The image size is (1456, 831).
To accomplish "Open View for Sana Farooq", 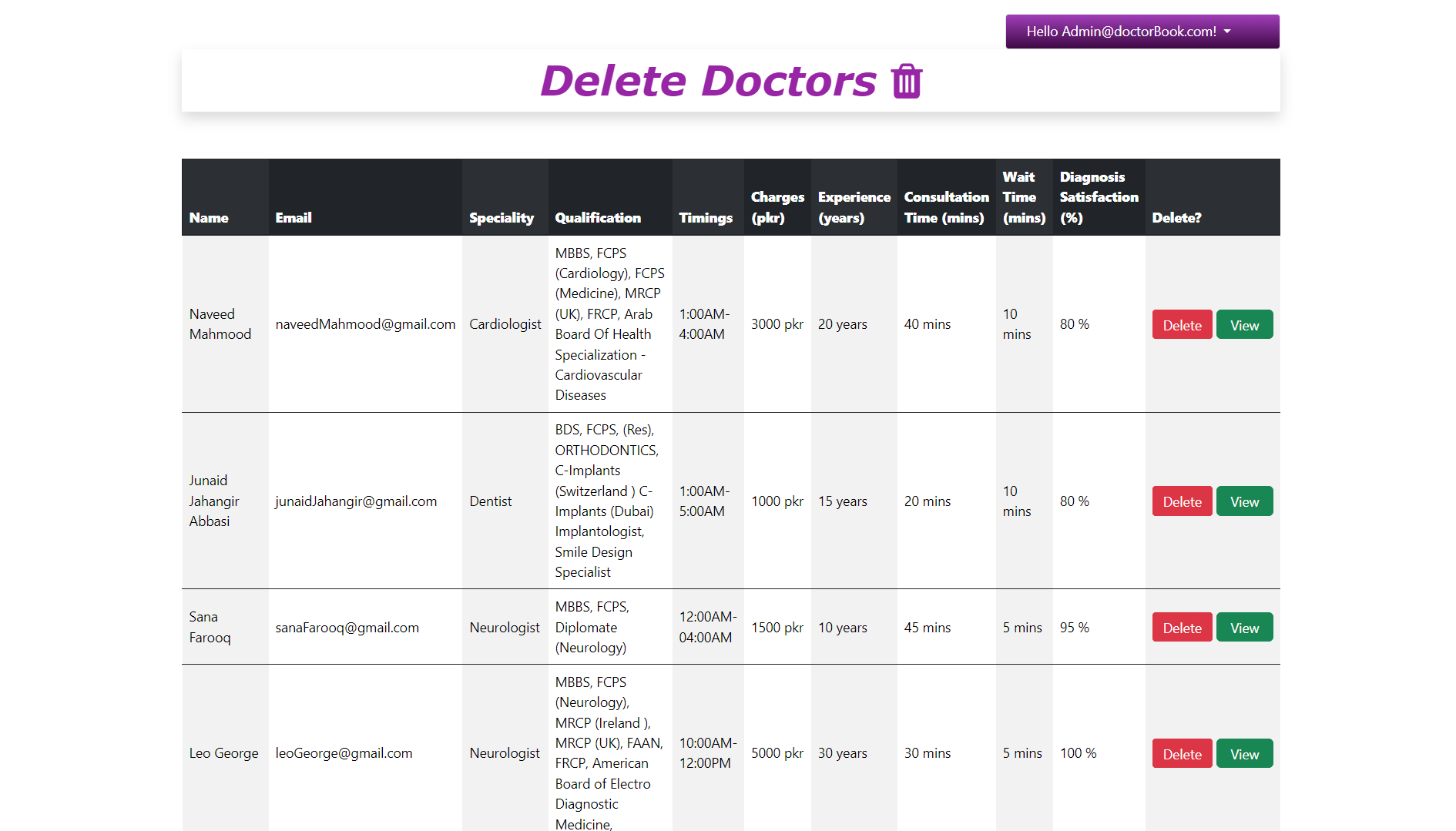I will tap(1243, 628).
